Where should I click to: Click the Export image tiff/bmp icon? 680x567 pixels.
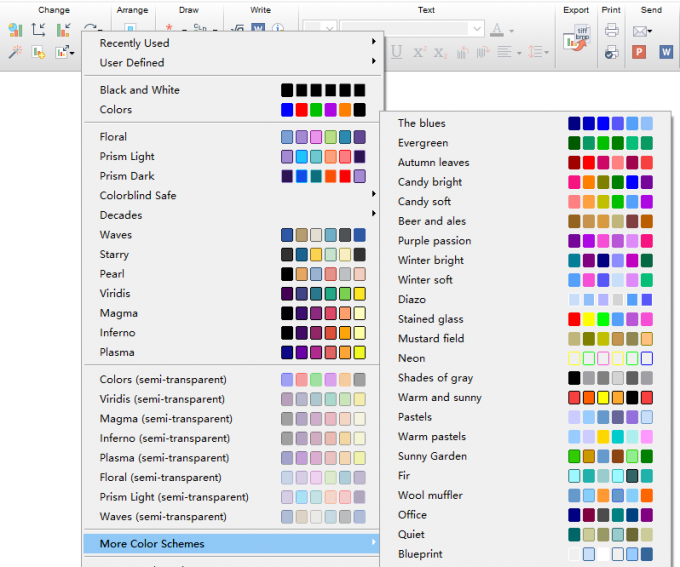[x=576, y=39]
